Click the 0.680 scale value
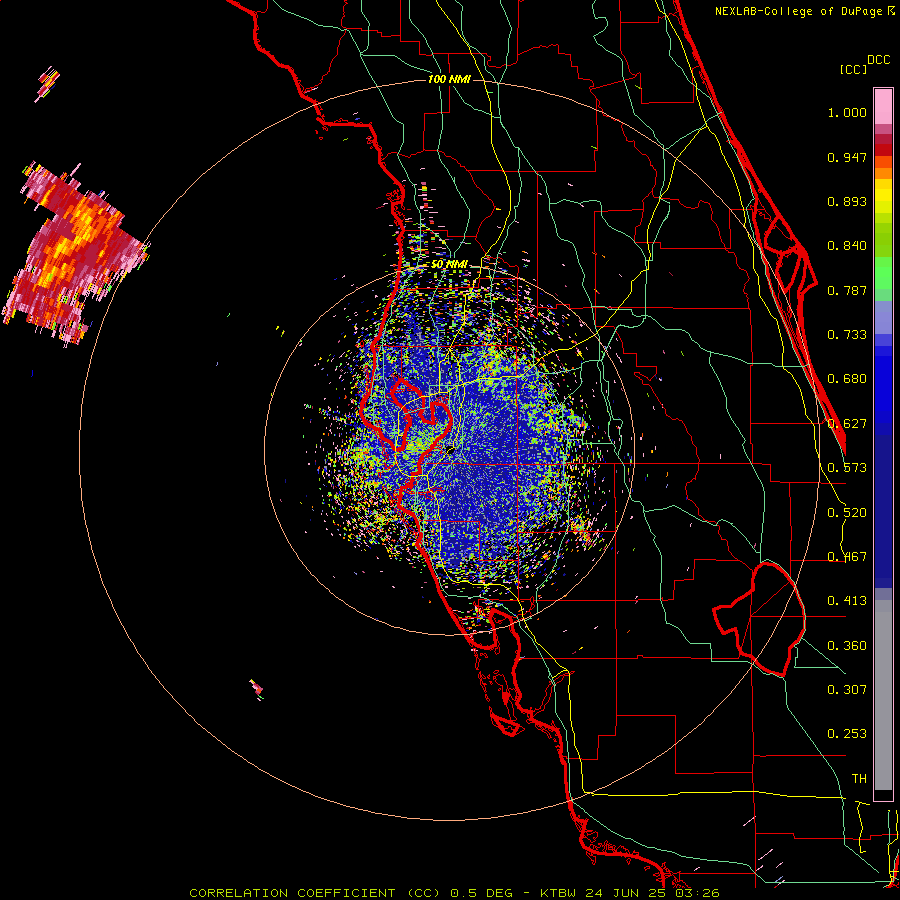Image resolution: width=900 pixels, height=900 pixels. tap(847, 379)
